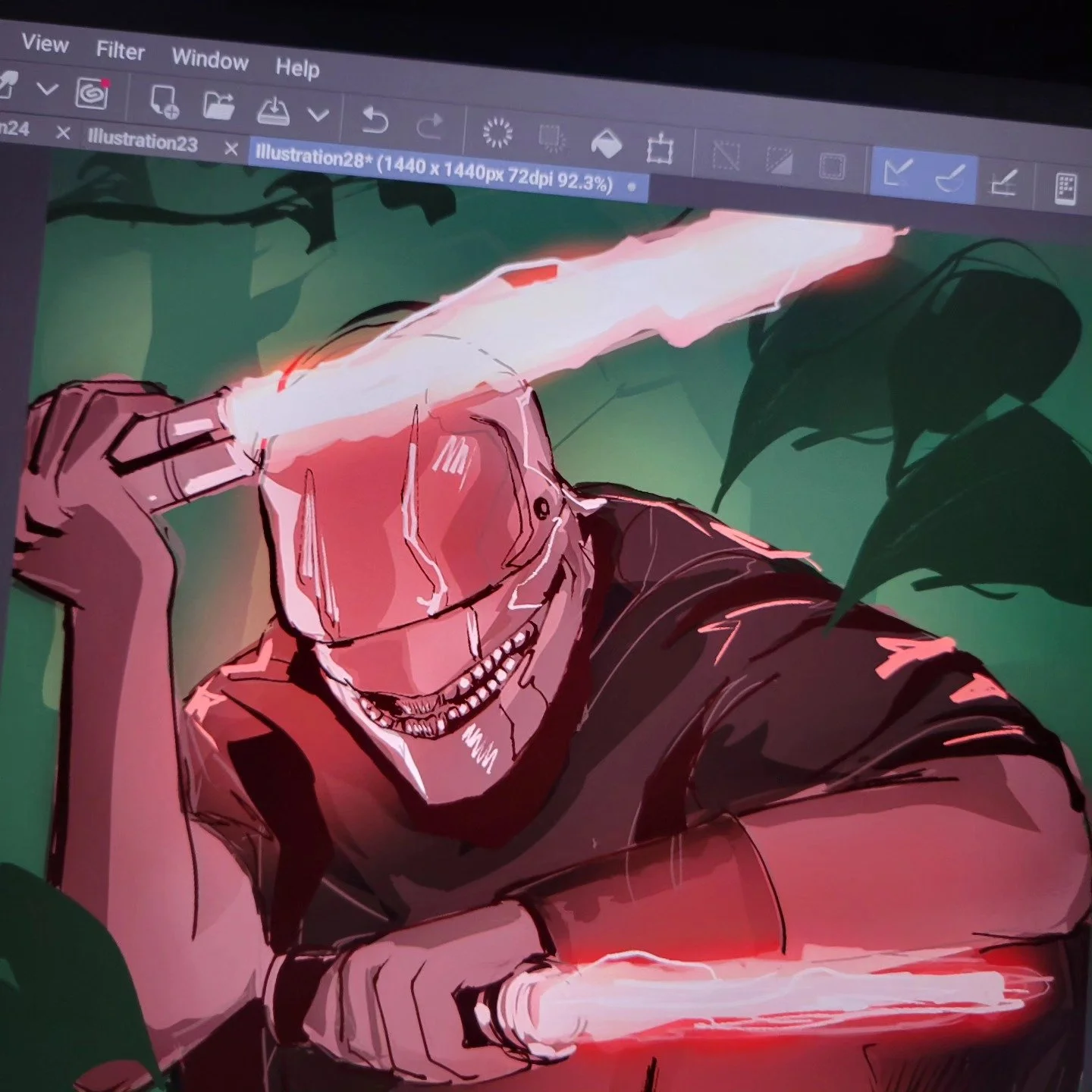Switch to the Illustration23 tab
The width and height of the screenshot is (1092, 1092).
(x=143, y=141)
